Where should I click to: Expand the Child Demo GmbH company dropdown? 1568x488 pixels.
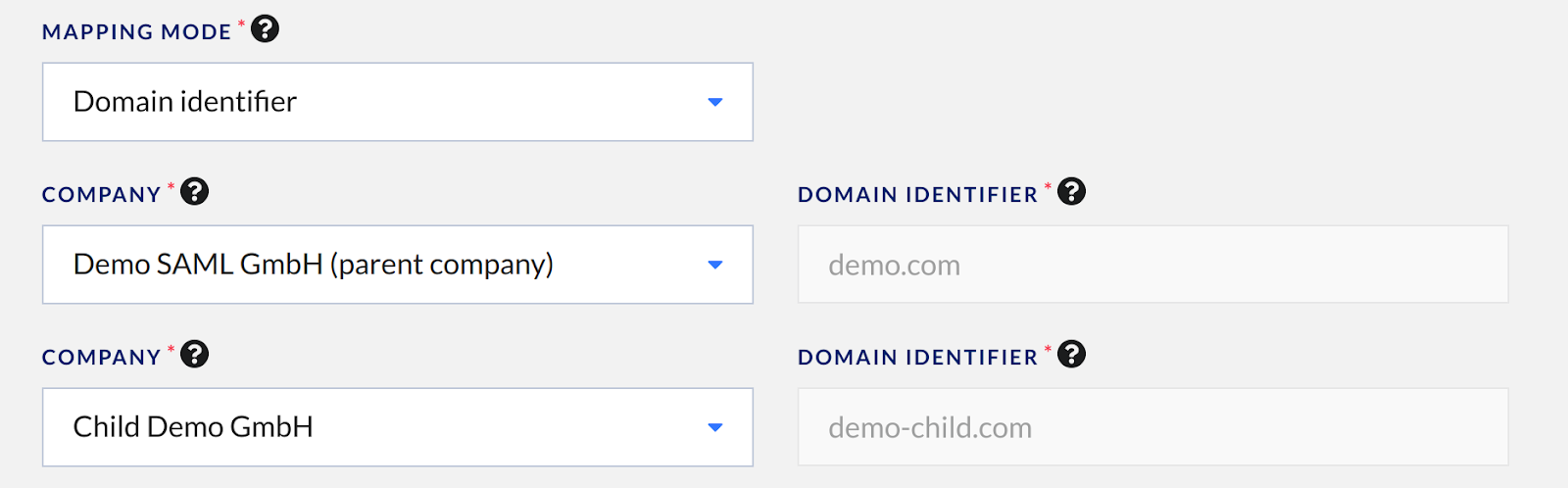pyautogui.click(x=398, y=427)
